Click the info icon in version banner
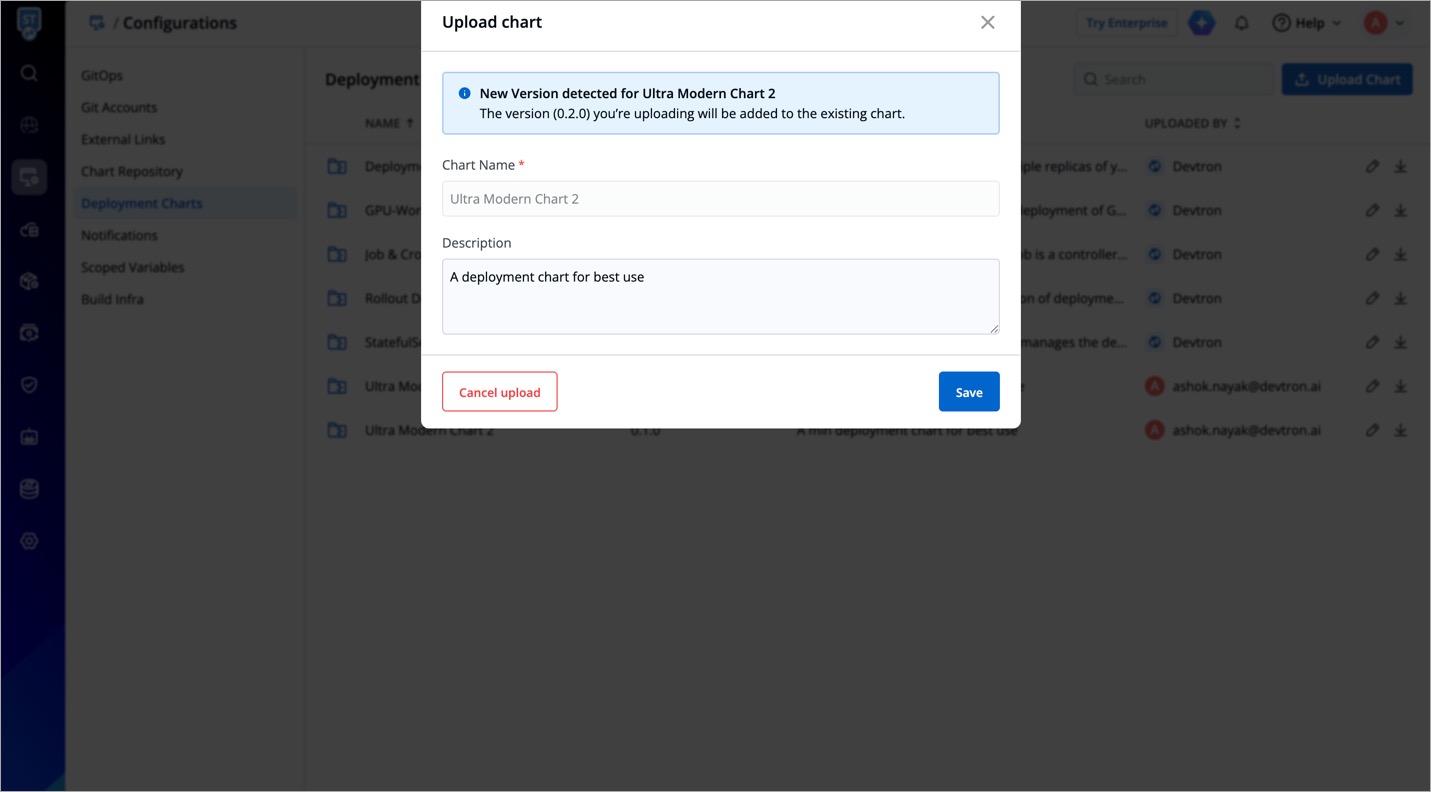1431x792 pixels. coord(464,94)
